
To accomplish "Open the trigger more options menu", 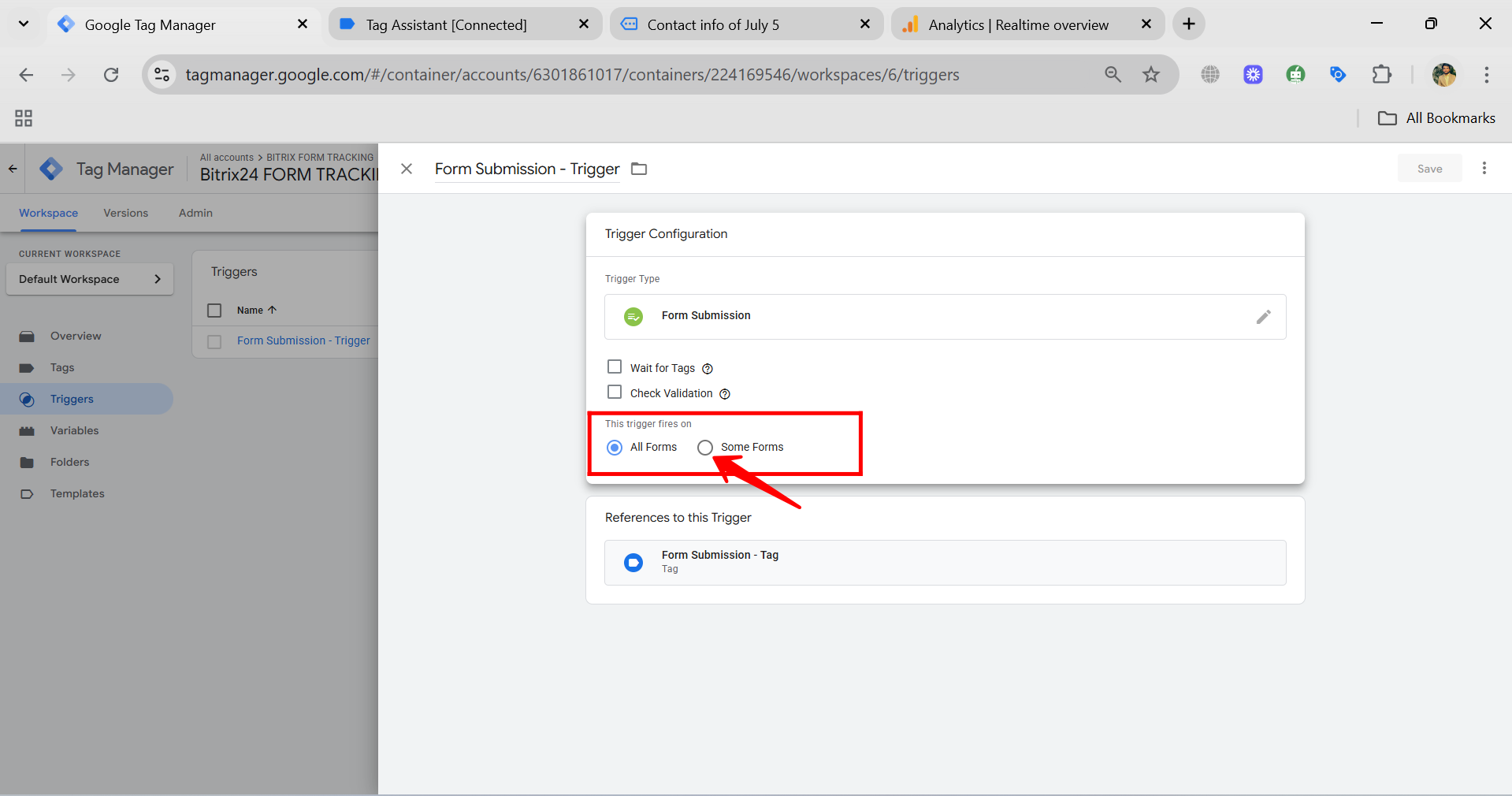I will pos(1484,168).
